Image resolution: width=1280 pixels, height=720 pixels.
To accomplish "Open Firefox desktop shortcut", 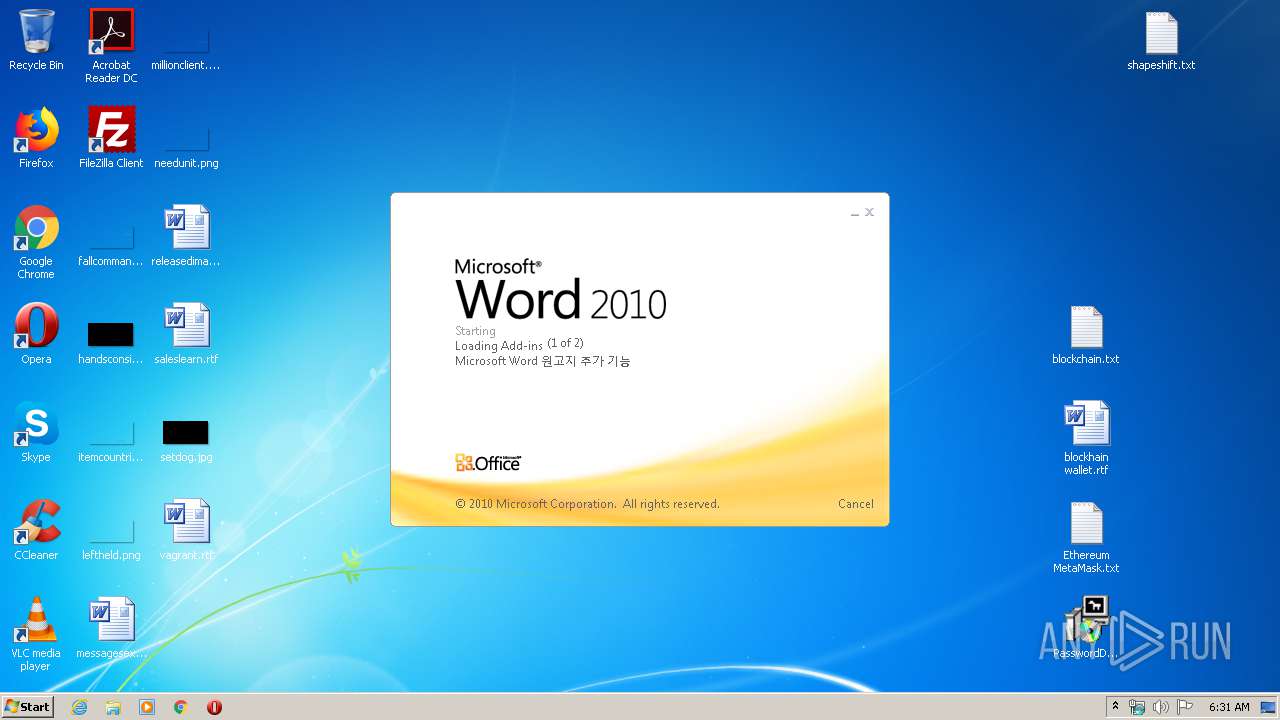I will [36, 138].
